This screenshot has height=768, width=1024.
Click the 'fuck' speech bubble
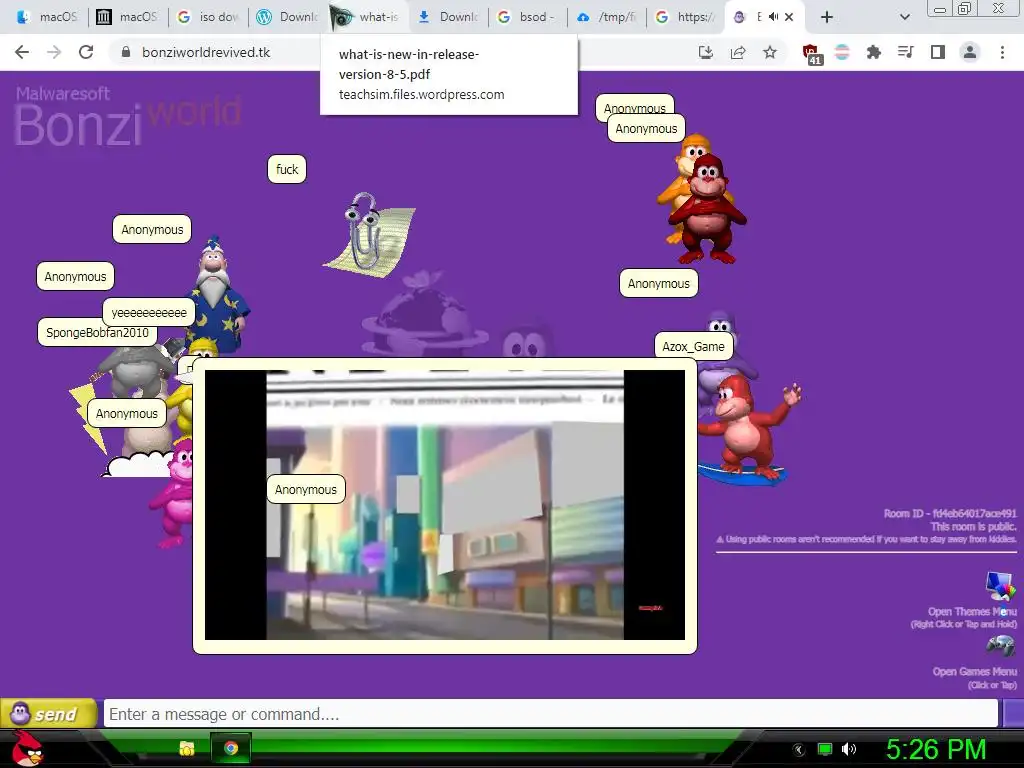pyautogui.click(x=287, y=169)
